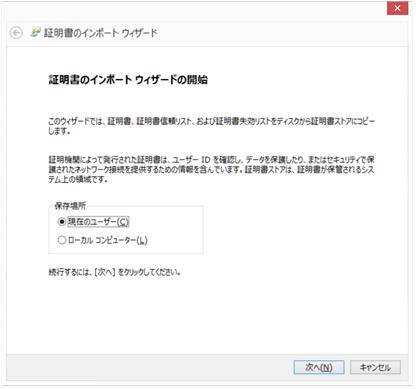Click the 保存場所 group box label
This screenshot has width=416, height=389.
coord(70,206)
